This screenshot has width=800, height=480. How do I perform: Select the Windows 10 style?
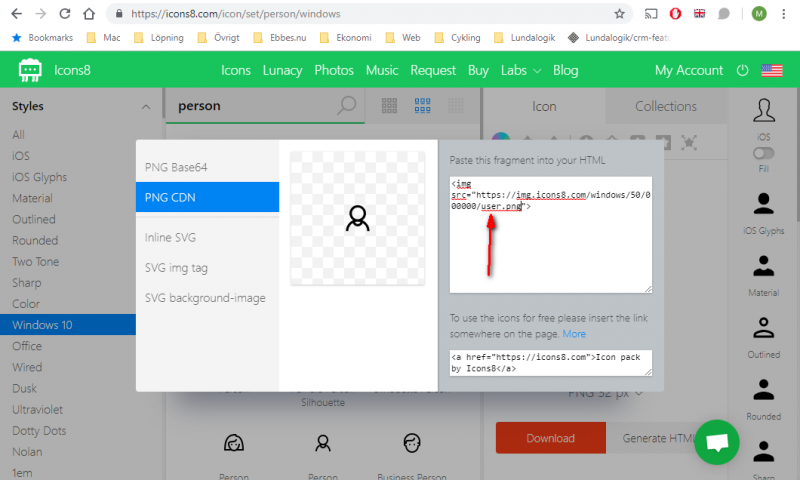(x=68, y=324)
